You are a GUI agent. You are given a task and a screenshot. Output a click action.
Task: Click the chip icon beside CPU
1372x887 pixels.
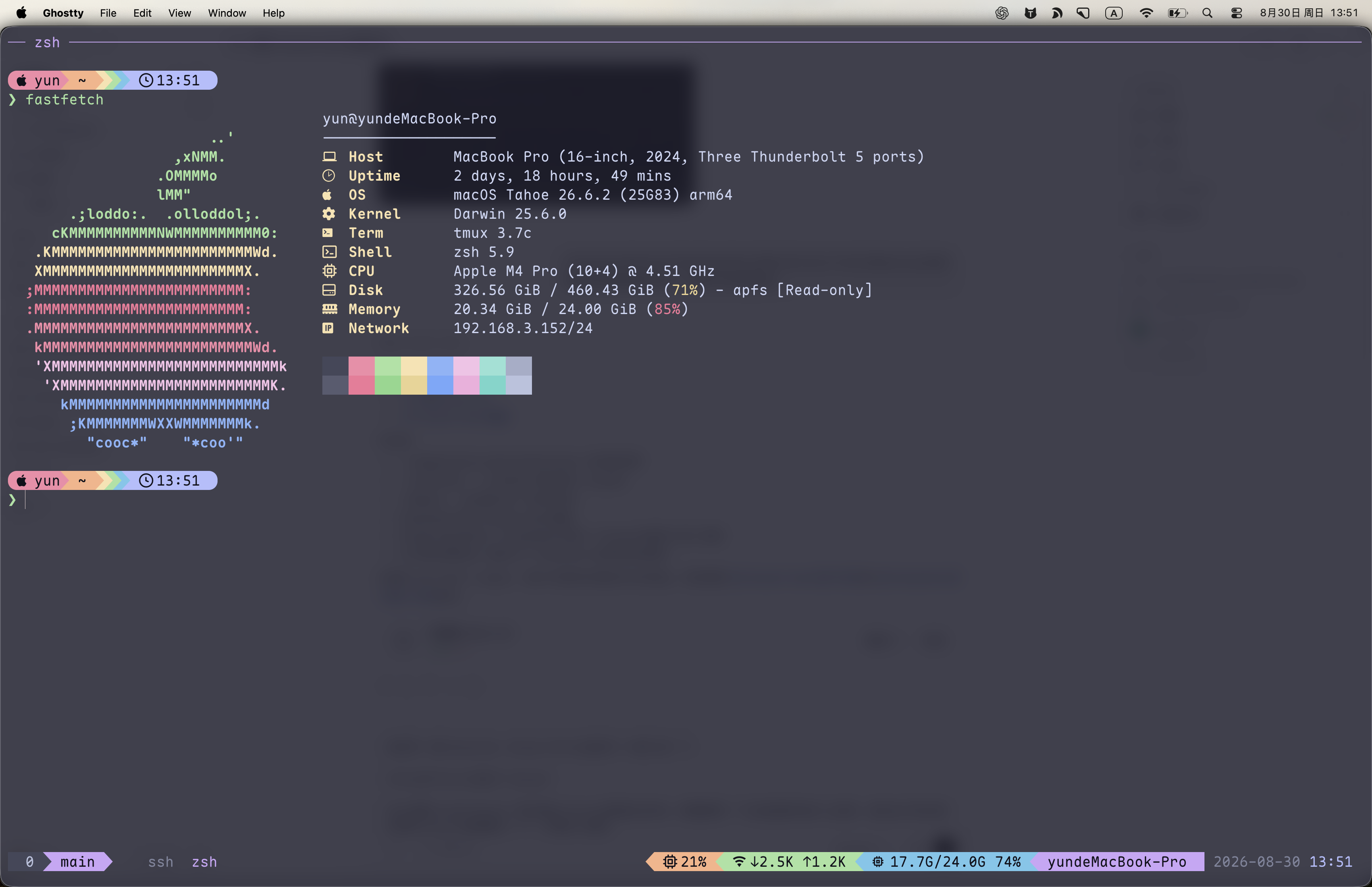click(x=330, y=271)
